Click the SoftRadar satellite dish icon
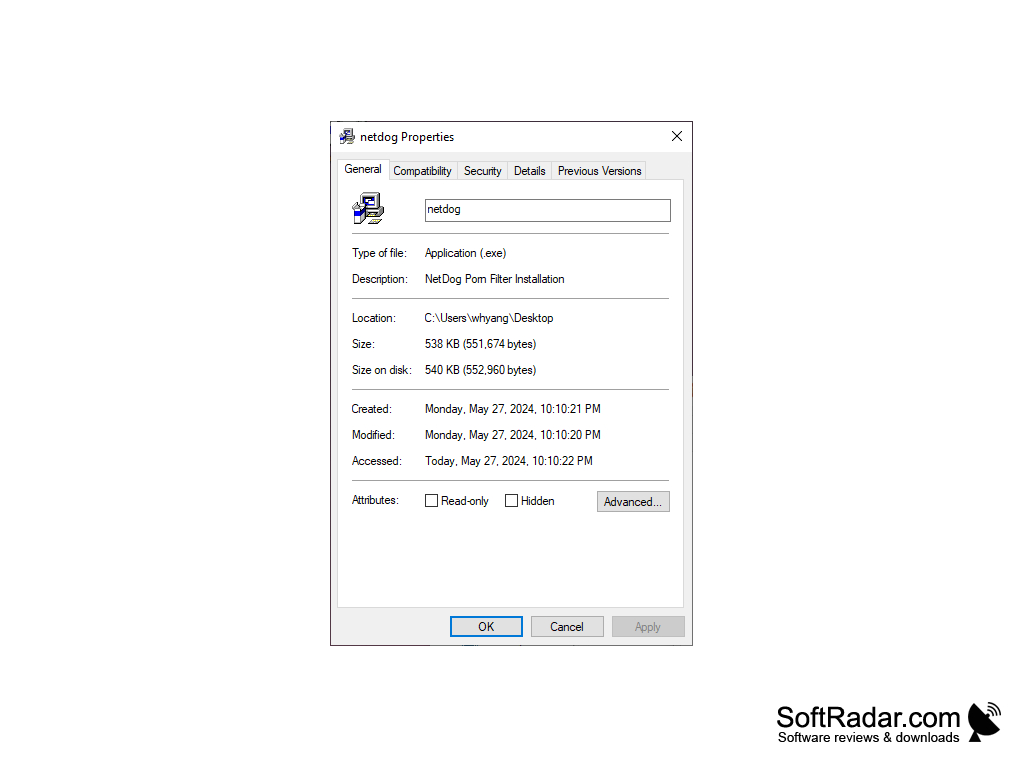1024x768 pixels. [x=985, y=718]
